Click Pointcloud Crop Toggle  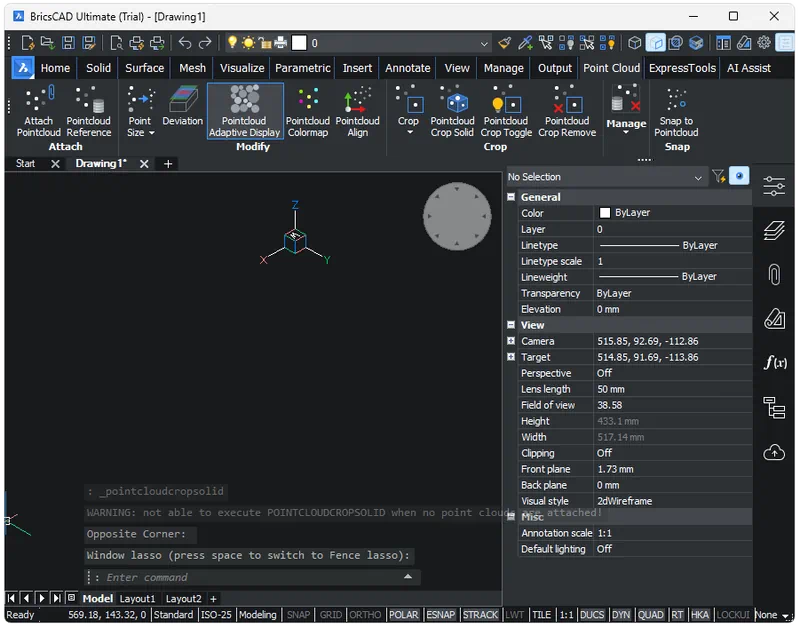point(506,112)
